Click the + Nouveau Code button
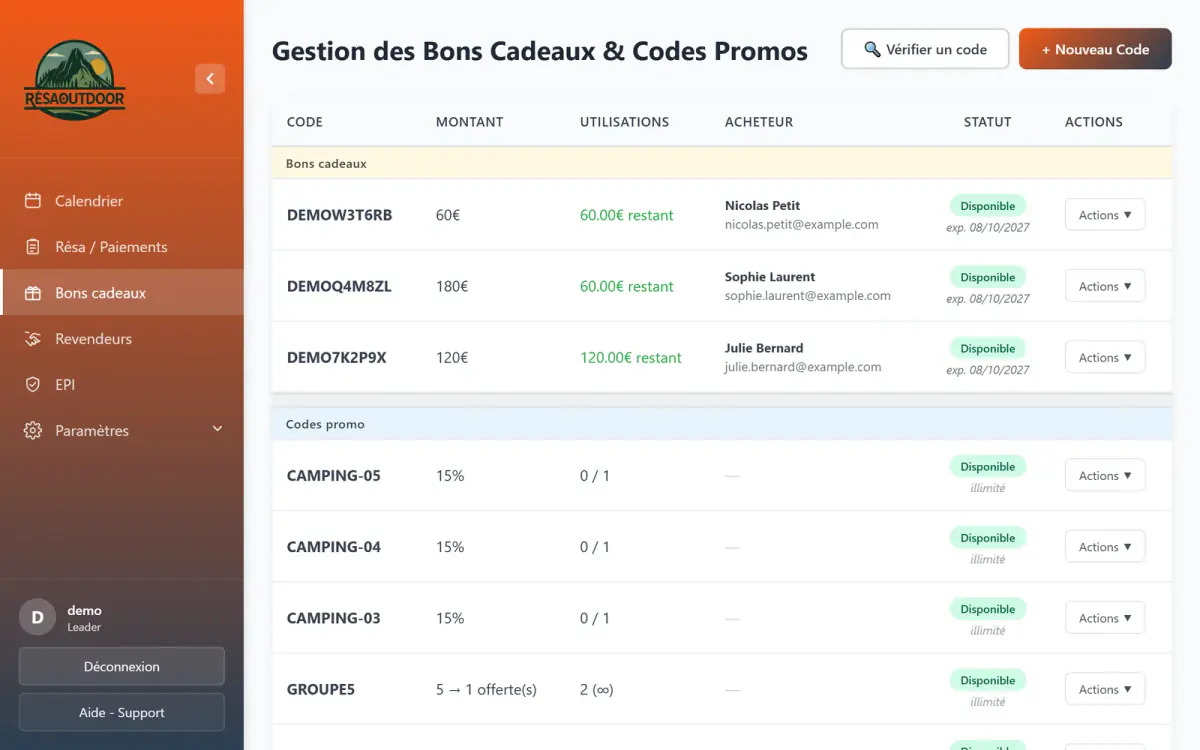The width and height of the screenshot is (1200, 750). click(1095, 49)
